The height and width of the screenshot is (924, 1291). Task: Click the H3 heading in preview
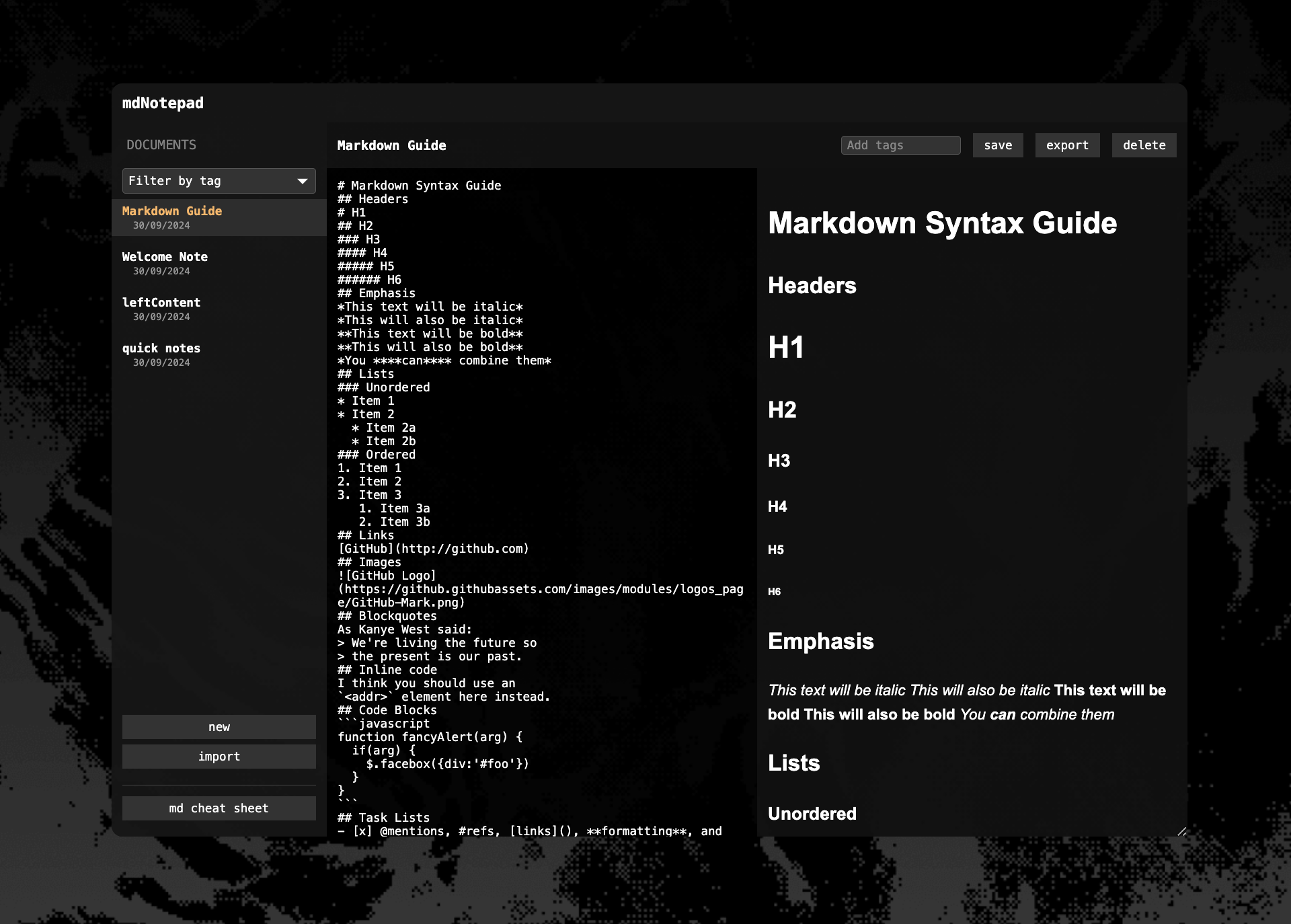[x=779, y=461]
